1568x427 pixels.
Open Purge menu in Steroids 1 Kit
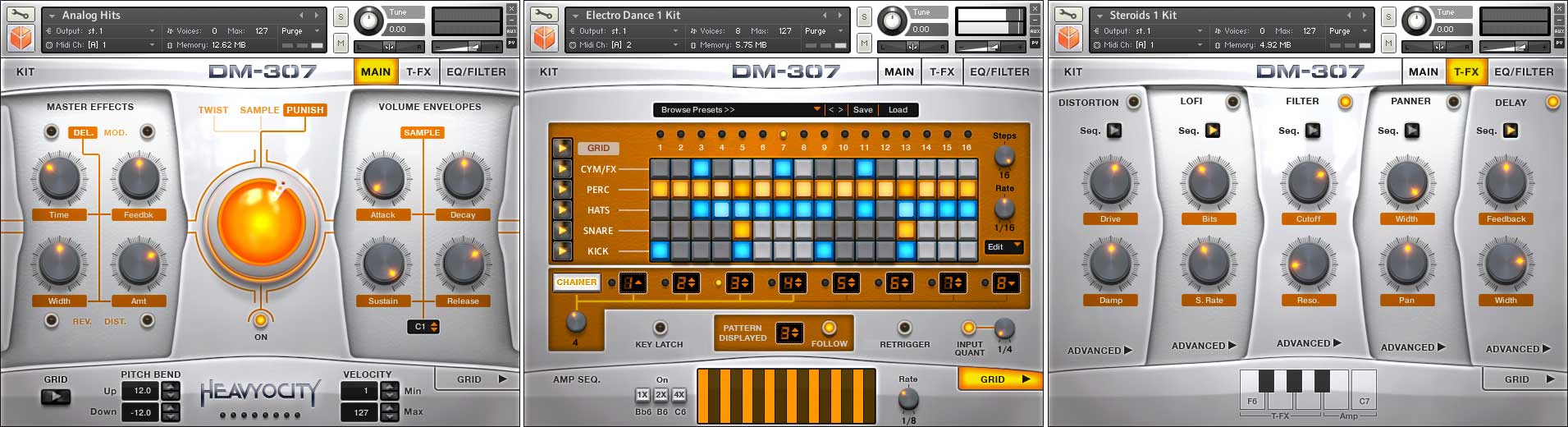coord(1350,31)
